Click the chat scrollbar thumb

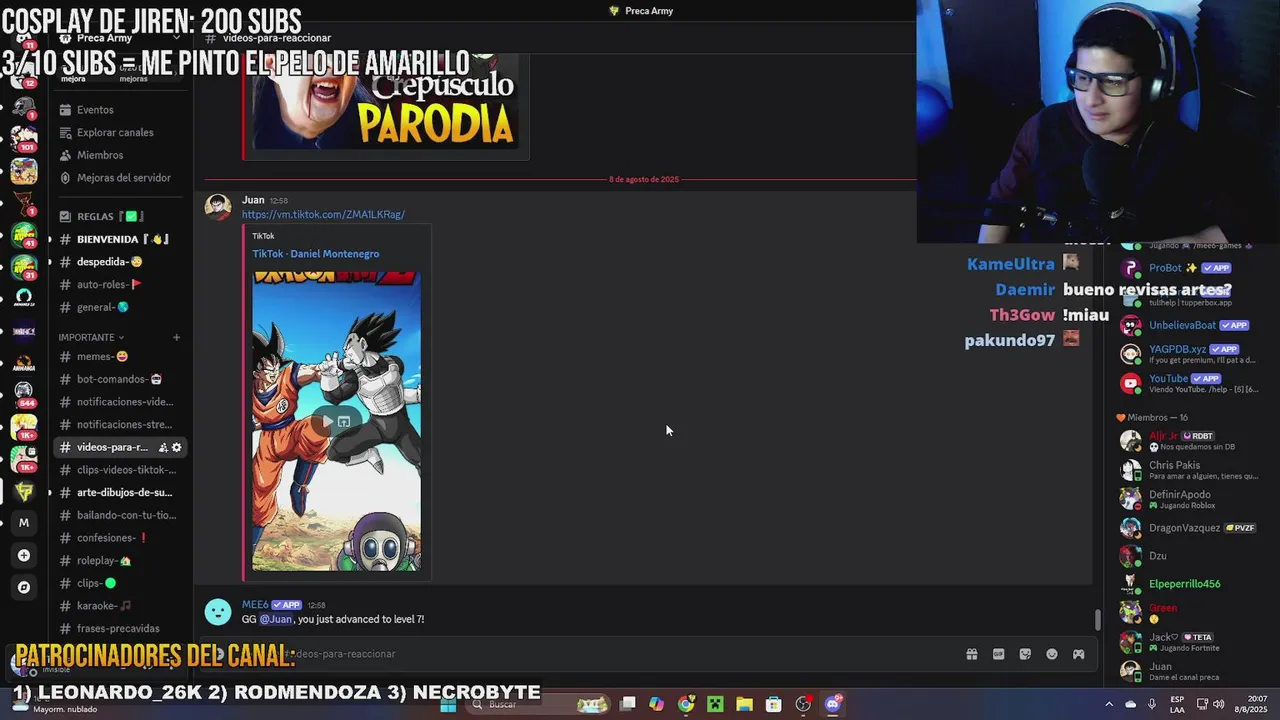(1098, 620)
